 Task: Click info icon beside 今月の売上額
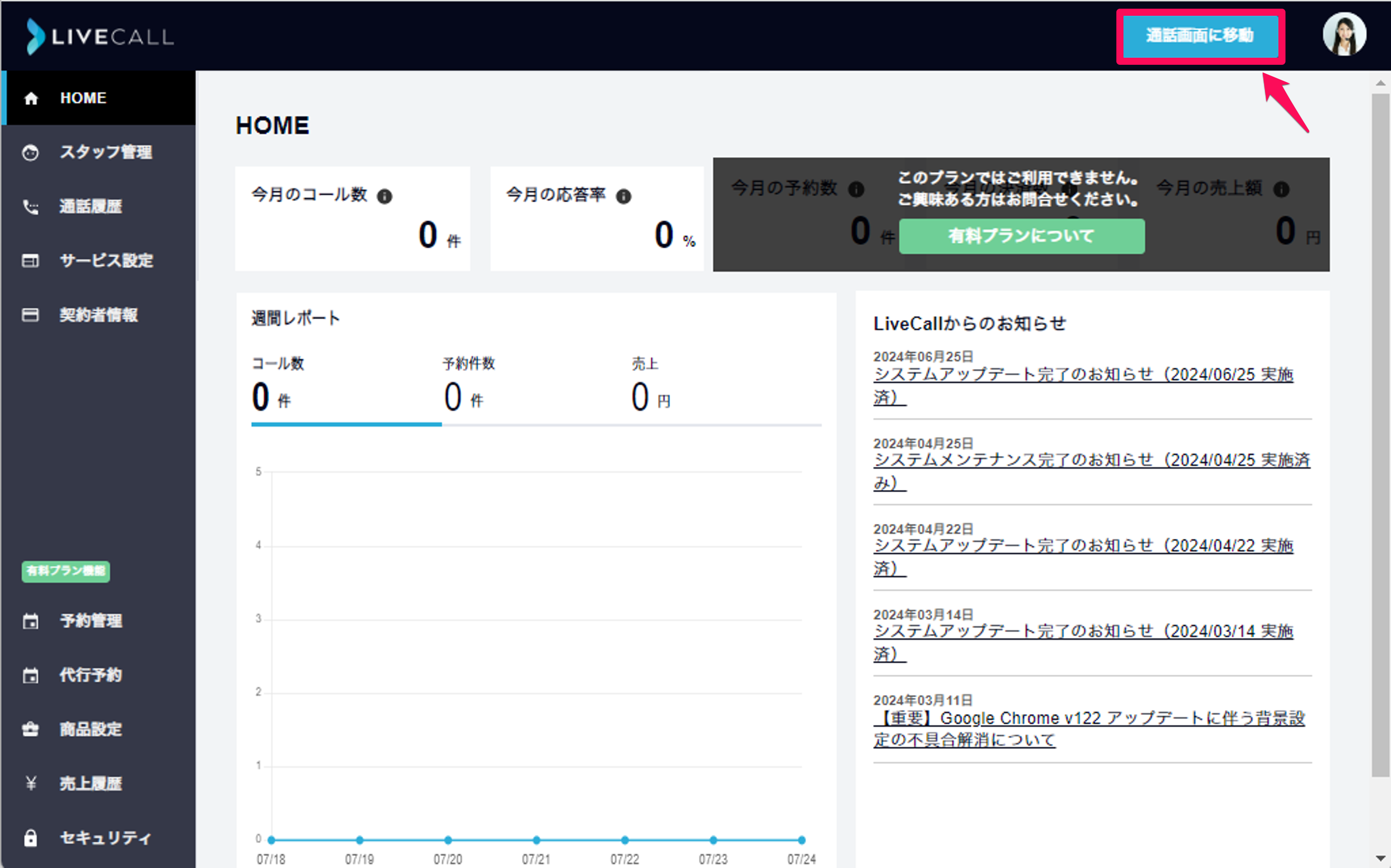pos(1282,190)
